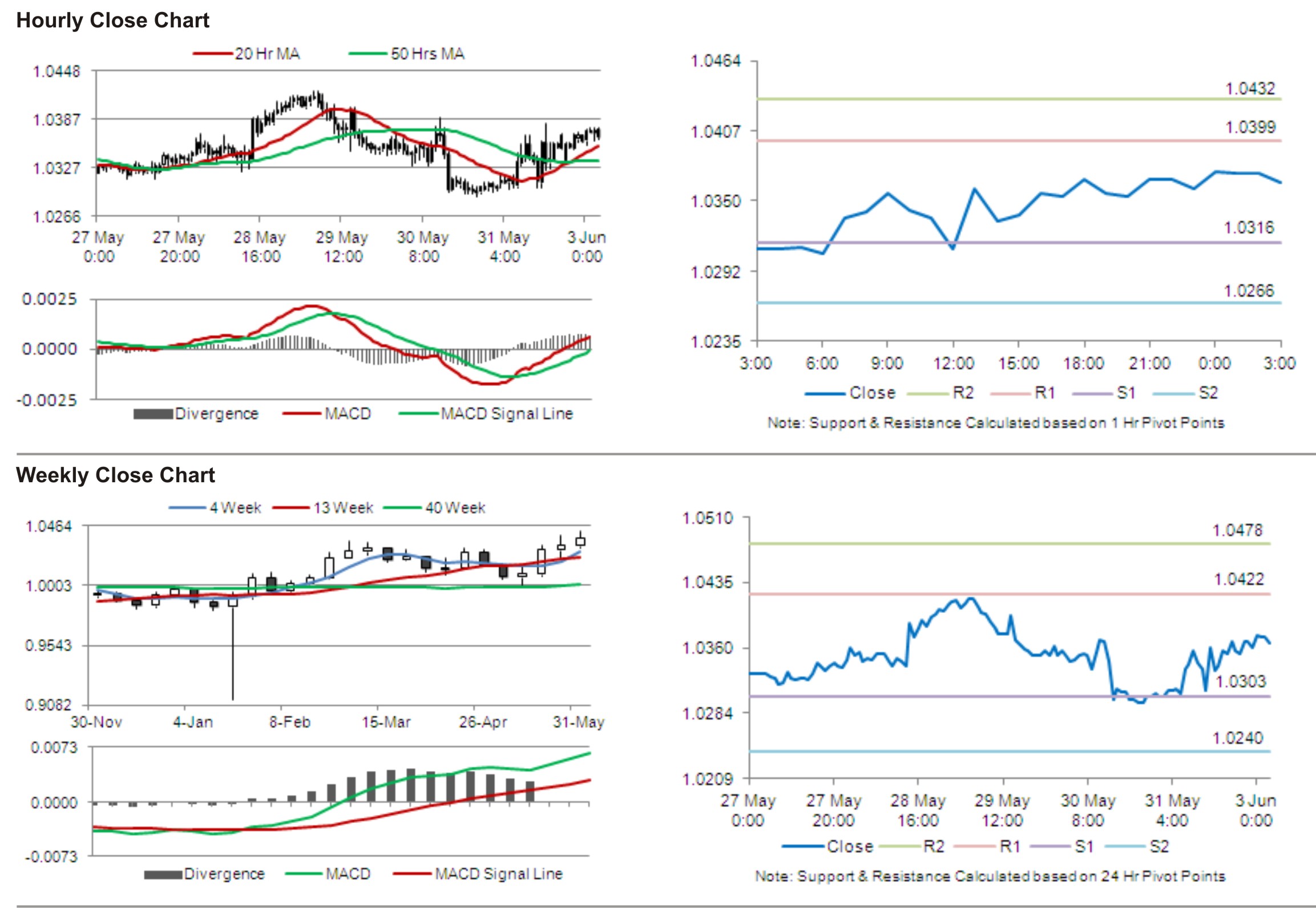Click the y-axis label "1.0284"
This screenshot has width=1316, height=908.
[x=708, y=713]
